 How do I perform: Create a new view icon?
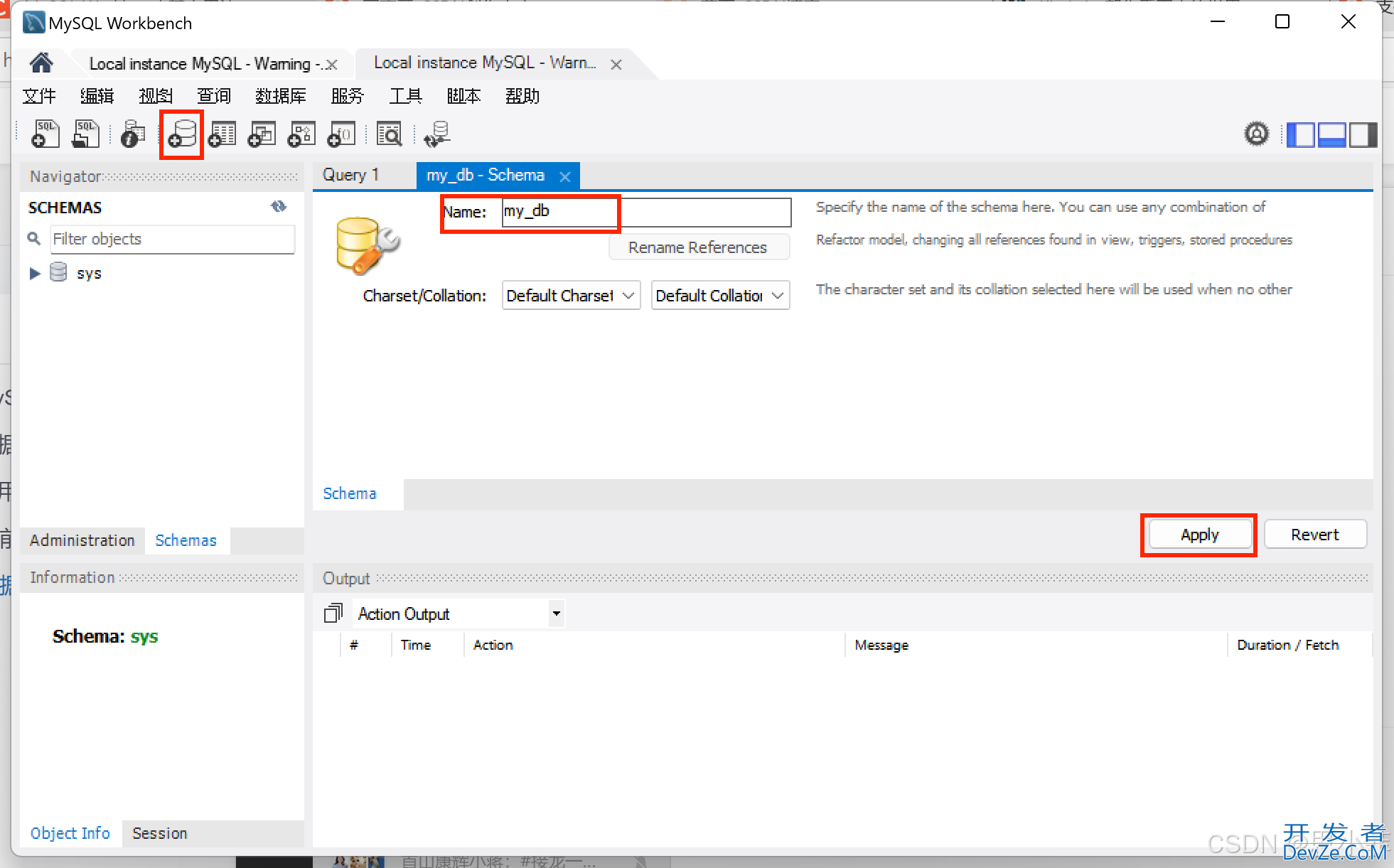(262, 134)
